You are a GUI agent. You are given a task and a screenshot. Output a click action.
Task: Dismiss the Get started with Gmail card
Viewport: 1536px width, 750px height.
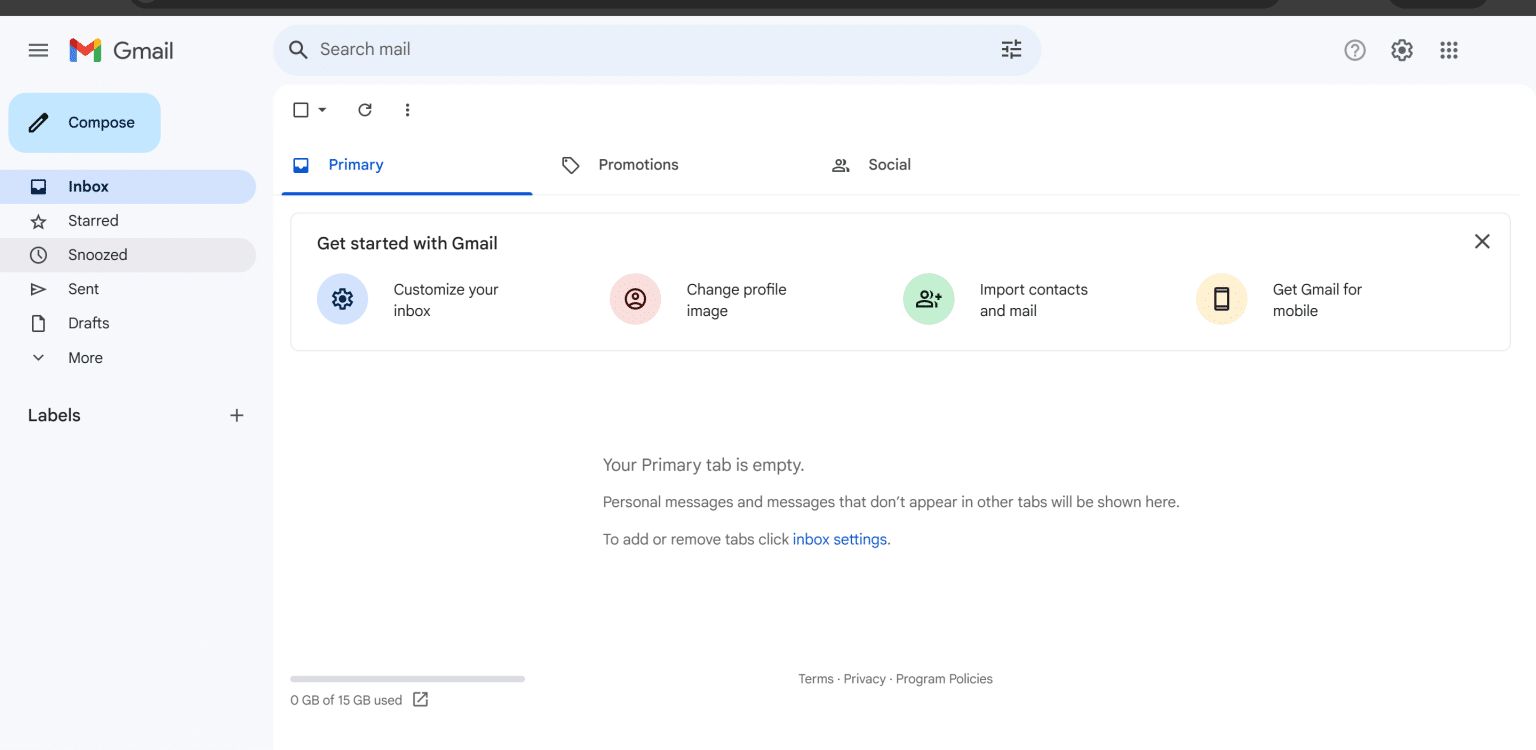point(1482,241)
